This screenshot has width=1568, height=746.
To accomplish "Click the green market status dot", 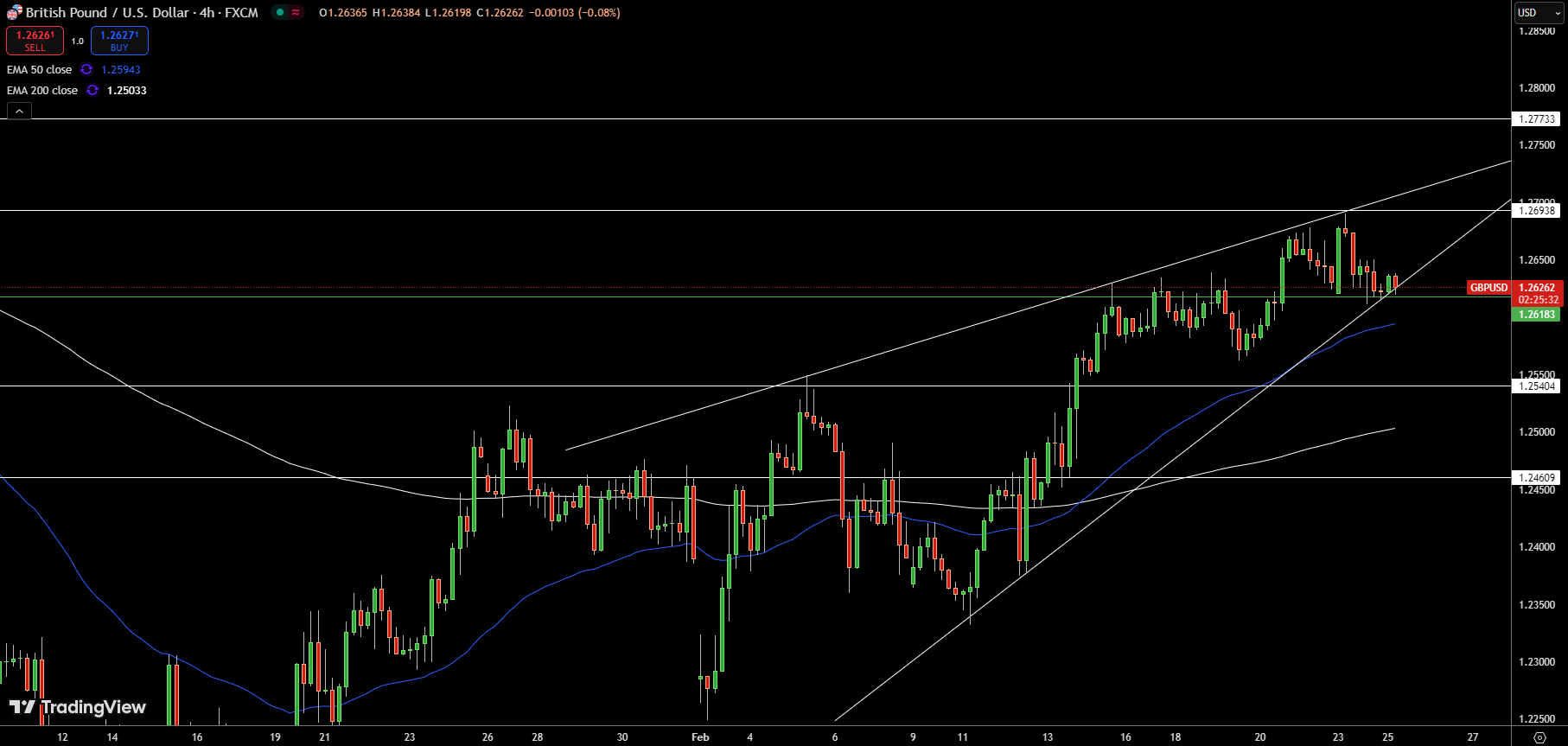I will (x=280, y=12).
